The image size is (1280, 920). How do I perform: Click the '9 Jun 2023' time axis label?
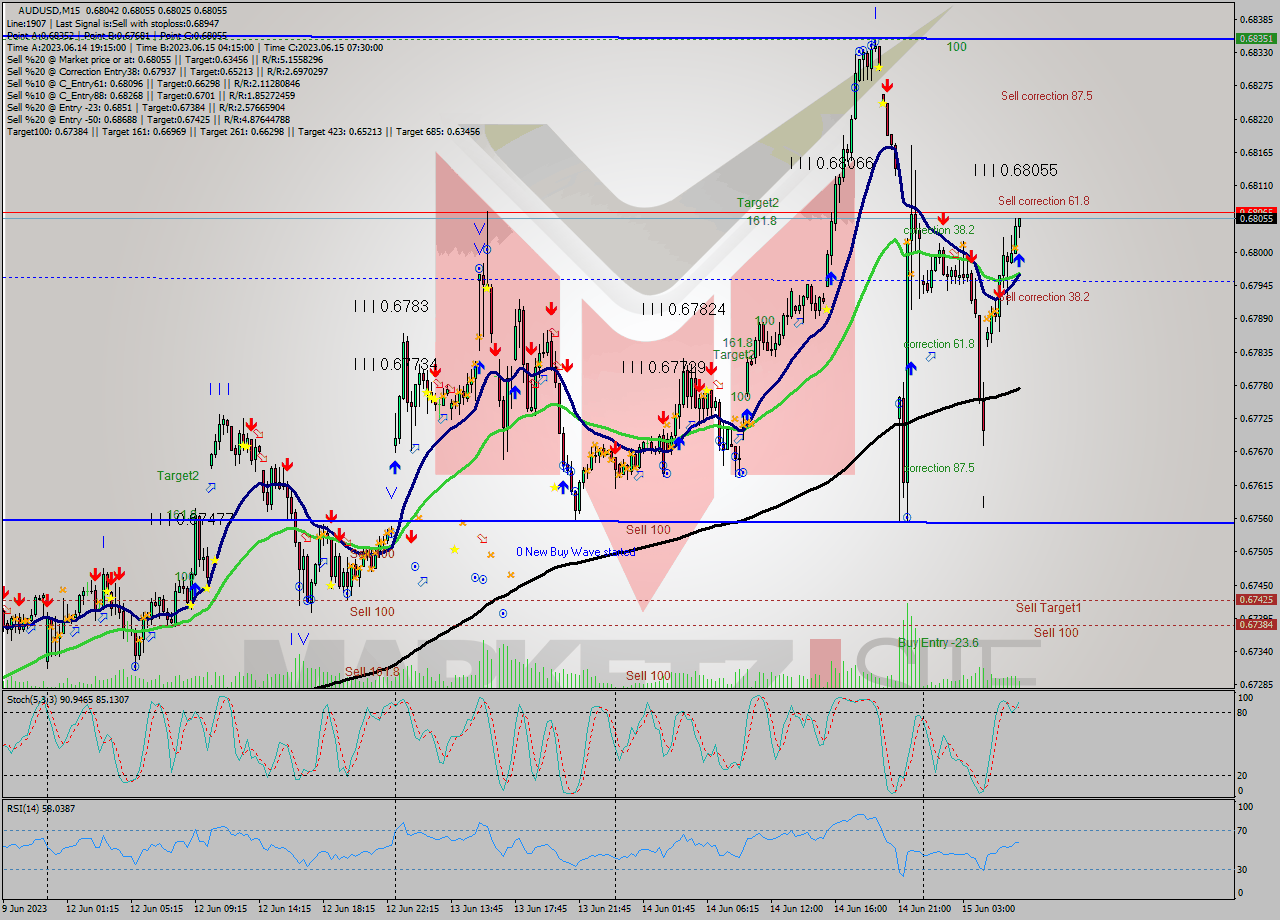pyautogui.click(x=26, y=909)
